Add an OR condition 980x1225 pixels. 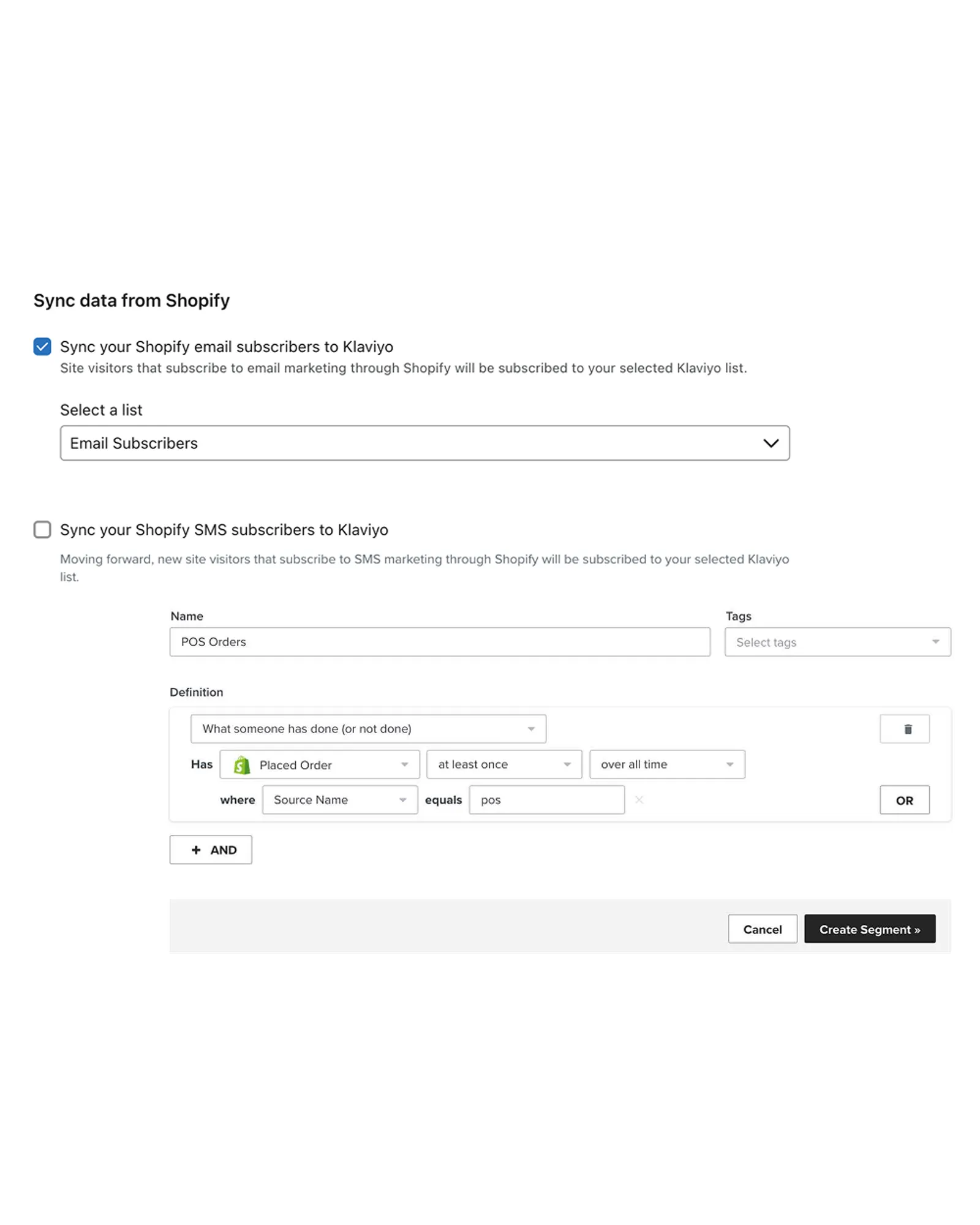coord(905,799)
